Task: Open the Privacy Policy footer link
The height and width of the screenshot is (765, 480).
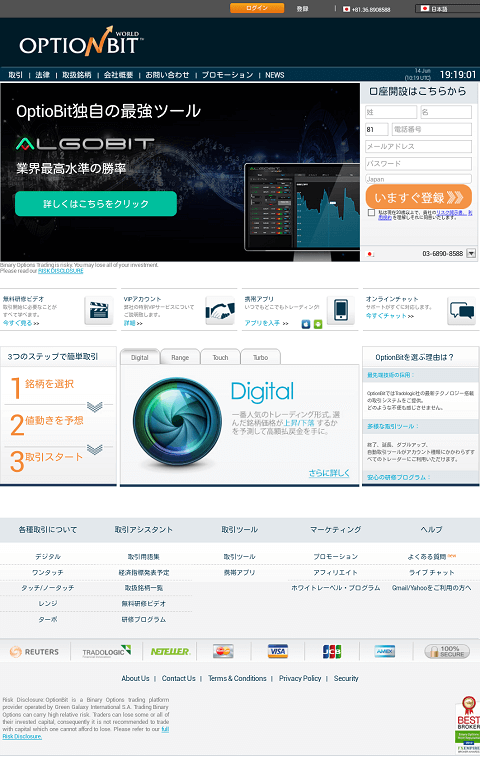Action: tap(300, 678)
